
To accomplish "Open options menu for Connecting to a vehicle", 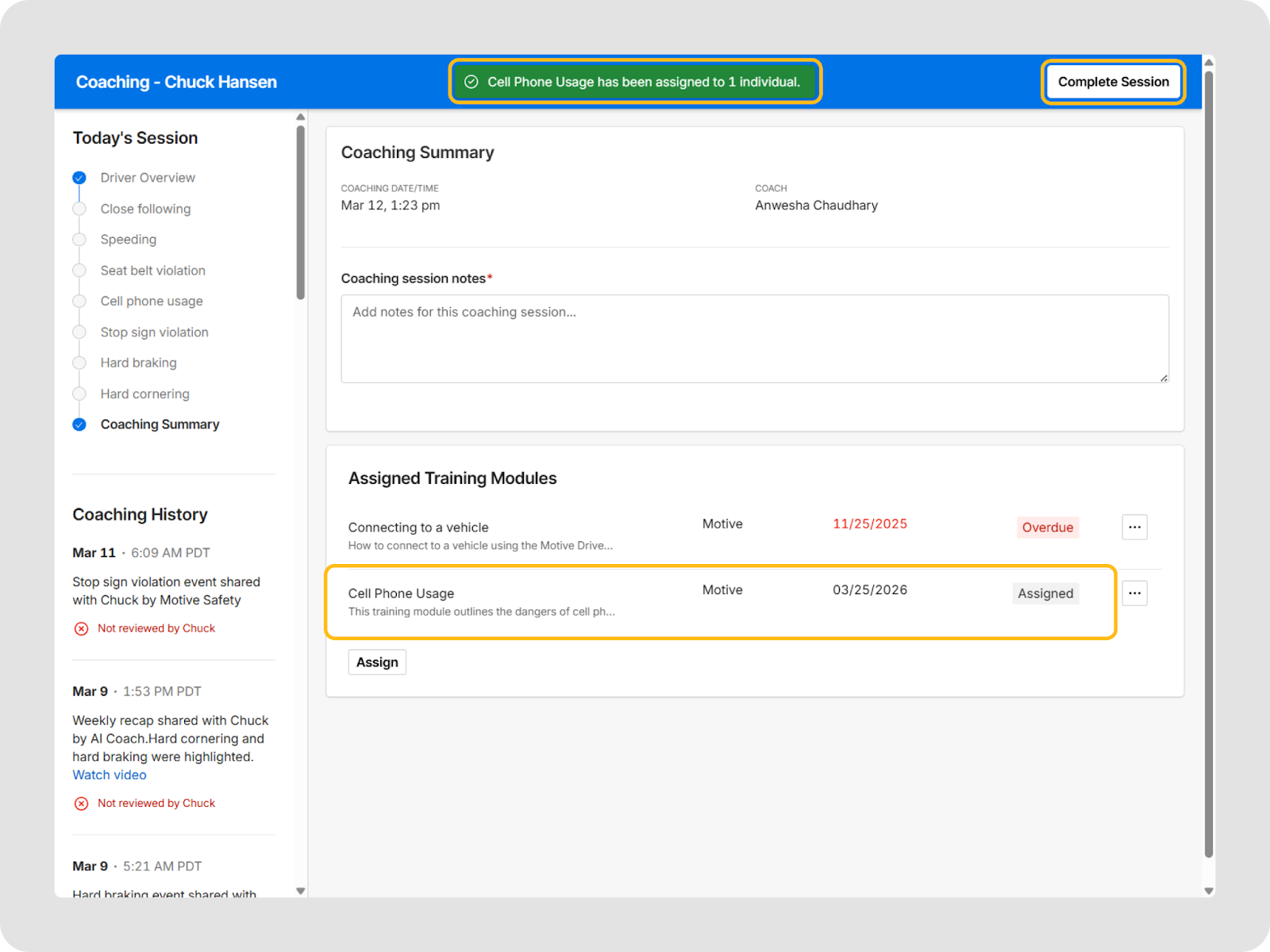I will [1134, 527].
